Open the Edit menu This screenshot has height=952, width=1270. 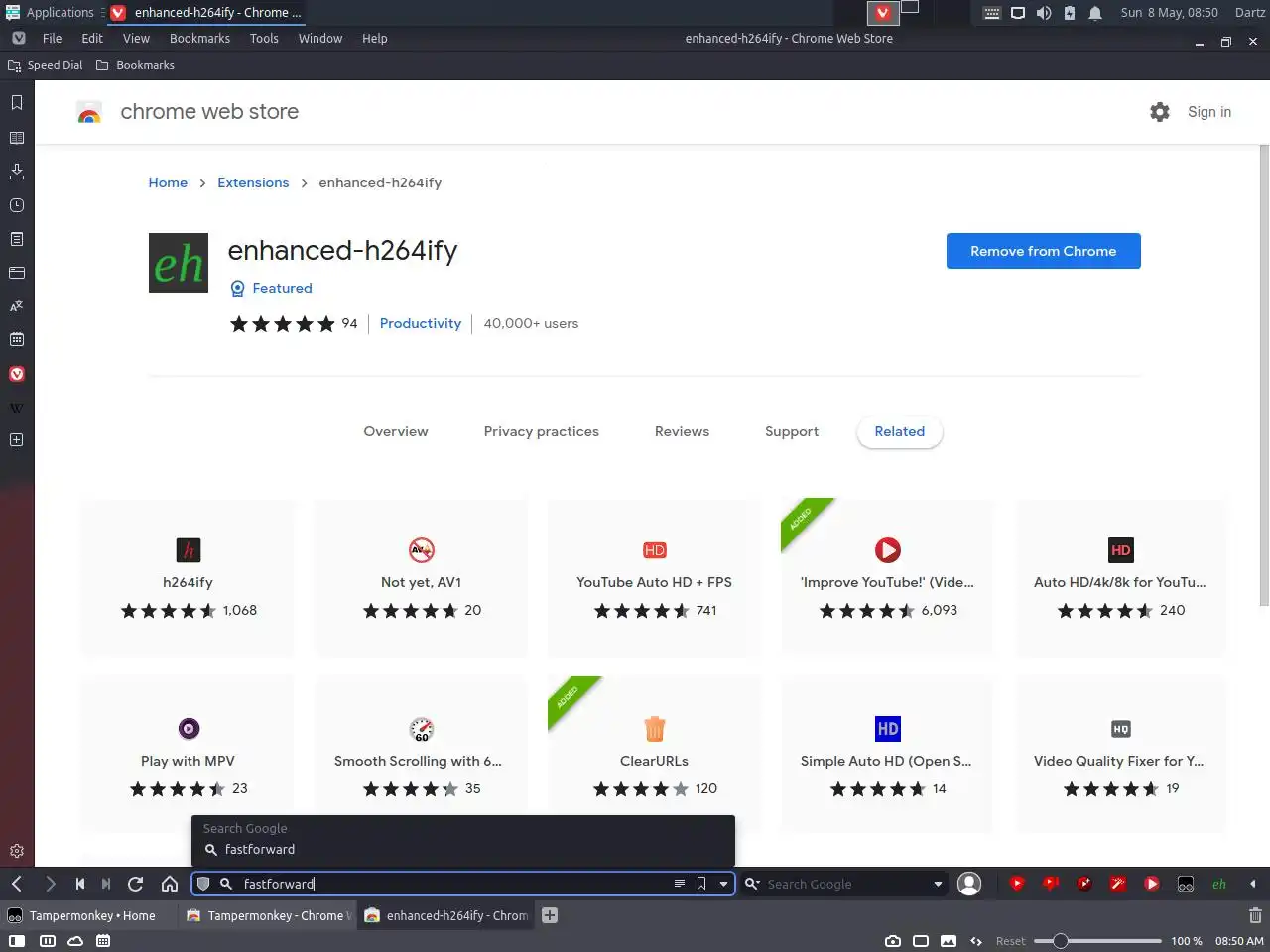click(x=92, y=38)
